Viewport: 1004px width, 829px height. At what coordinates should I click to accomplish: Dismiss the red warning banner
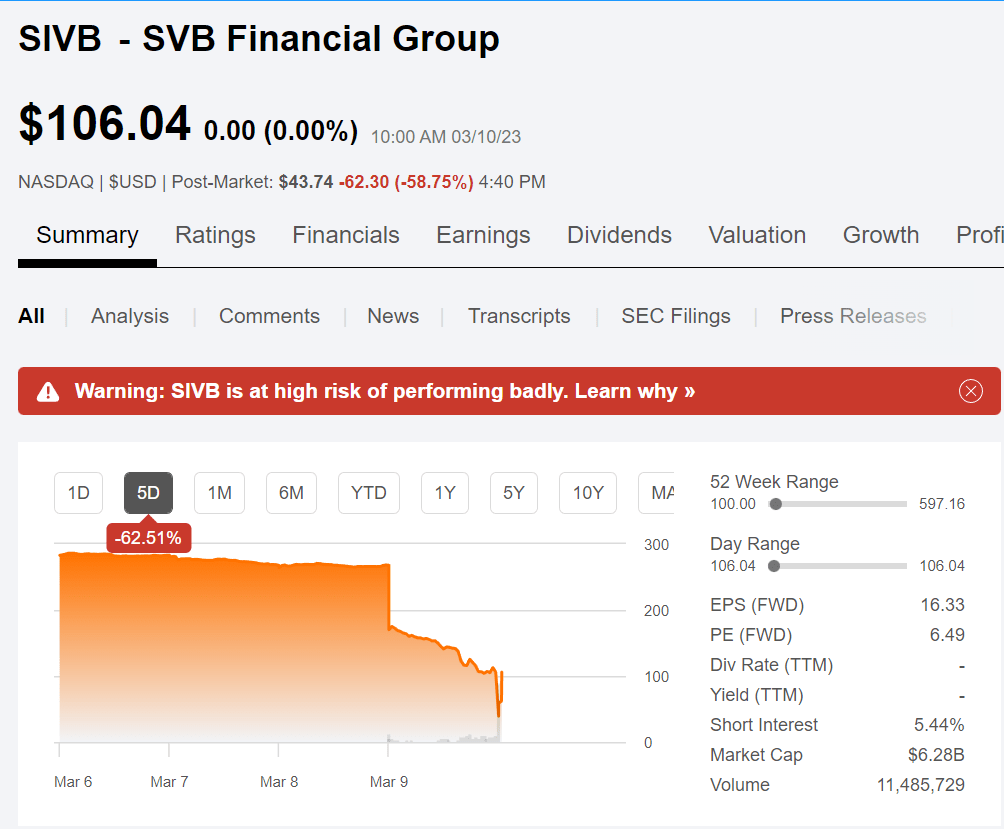tap(970, 391)
